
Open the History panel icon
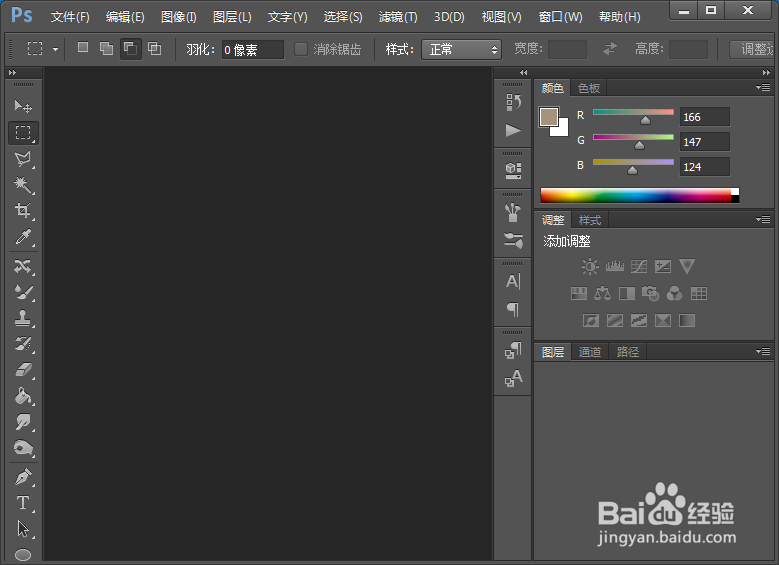click(x=513, y=102)
